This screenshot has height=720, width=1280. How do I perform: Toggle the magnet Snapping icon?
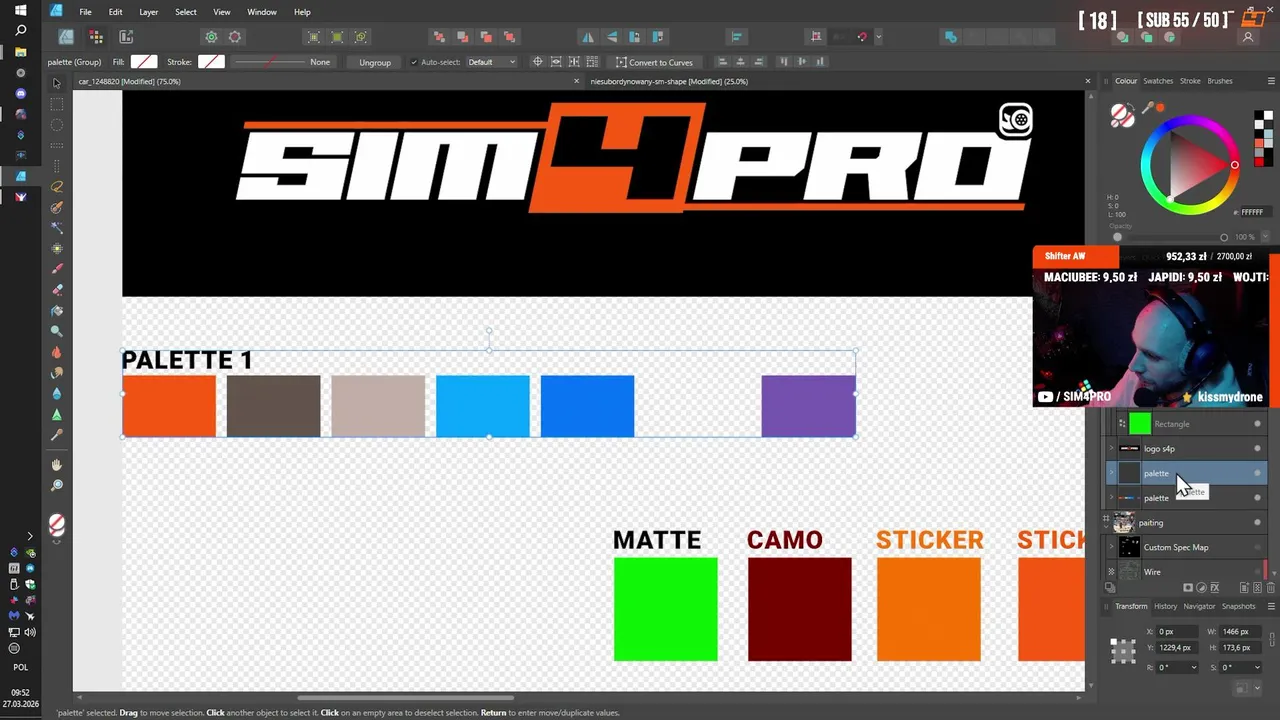click(862, 37)
